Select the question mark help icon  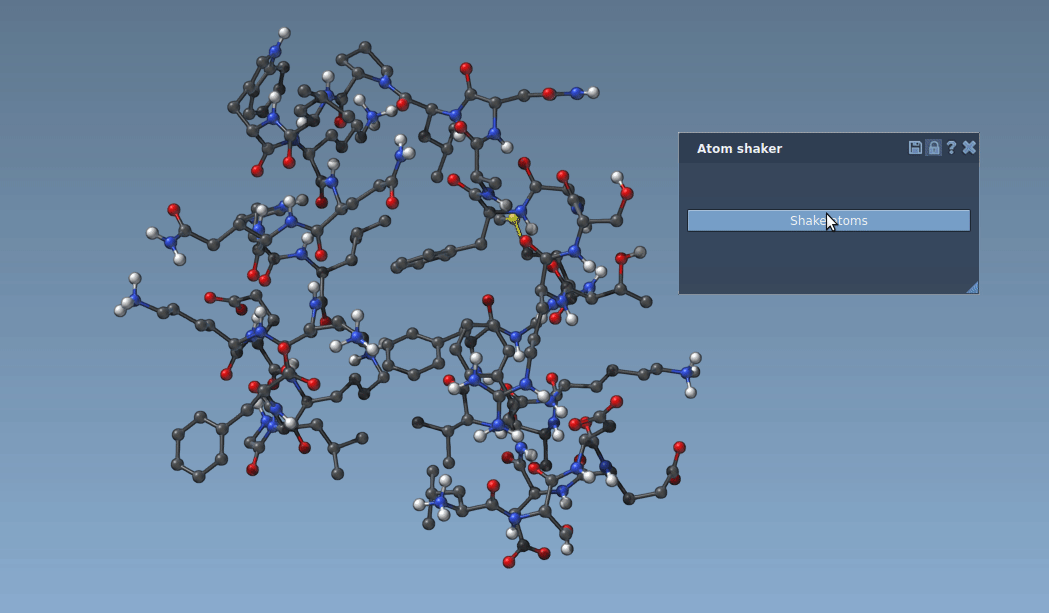point(950,147)
